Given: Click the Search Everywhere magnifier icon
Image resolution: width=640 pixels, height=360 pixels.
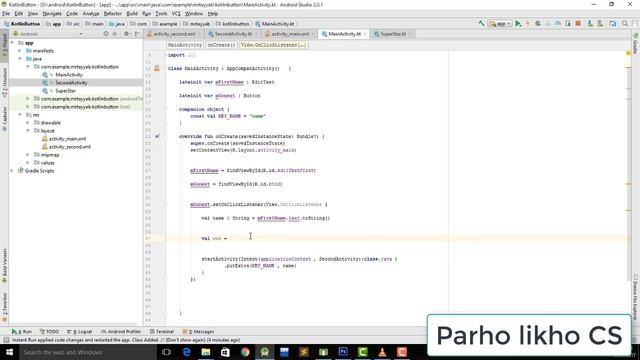Looking at the screenshot, I should [x=625, y=24].
